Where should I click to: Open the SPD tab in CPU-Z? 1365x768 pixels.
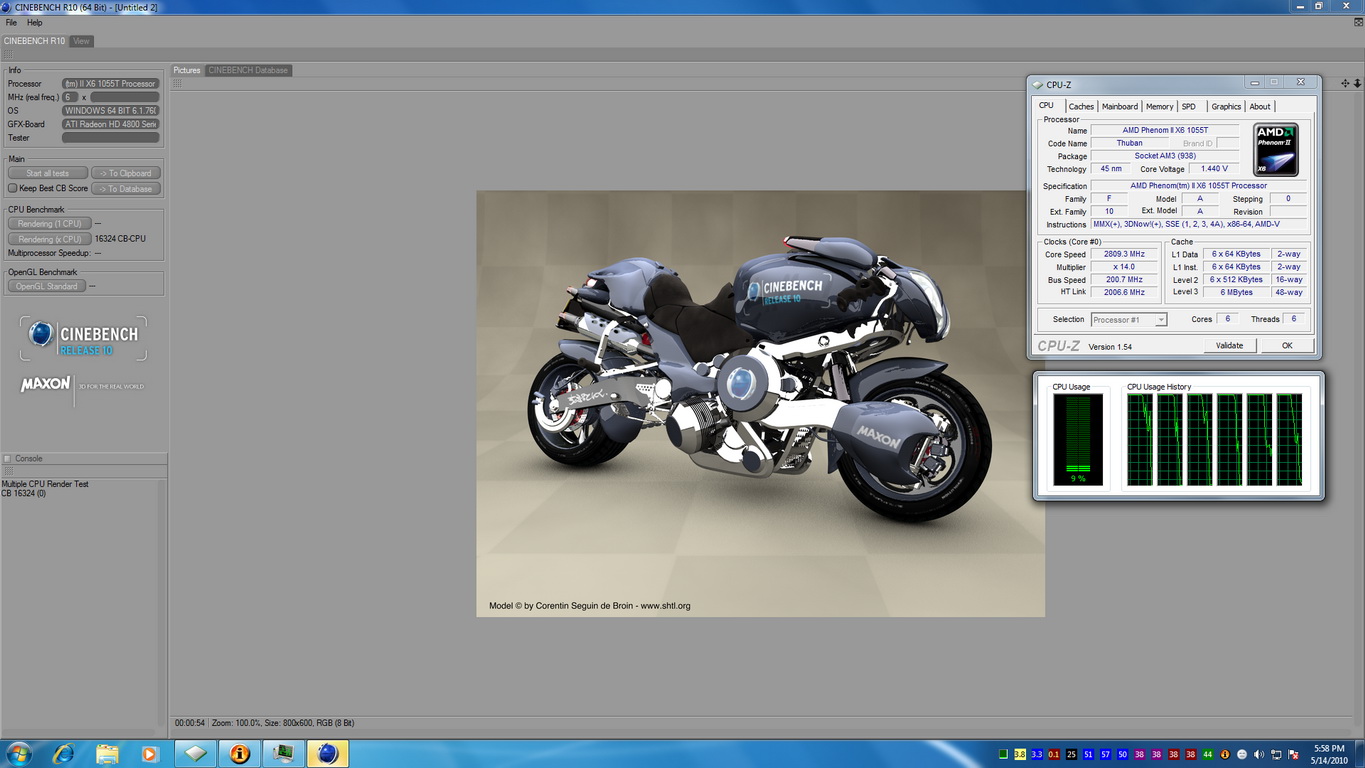pyautogui.click(x=1188, y=106)
